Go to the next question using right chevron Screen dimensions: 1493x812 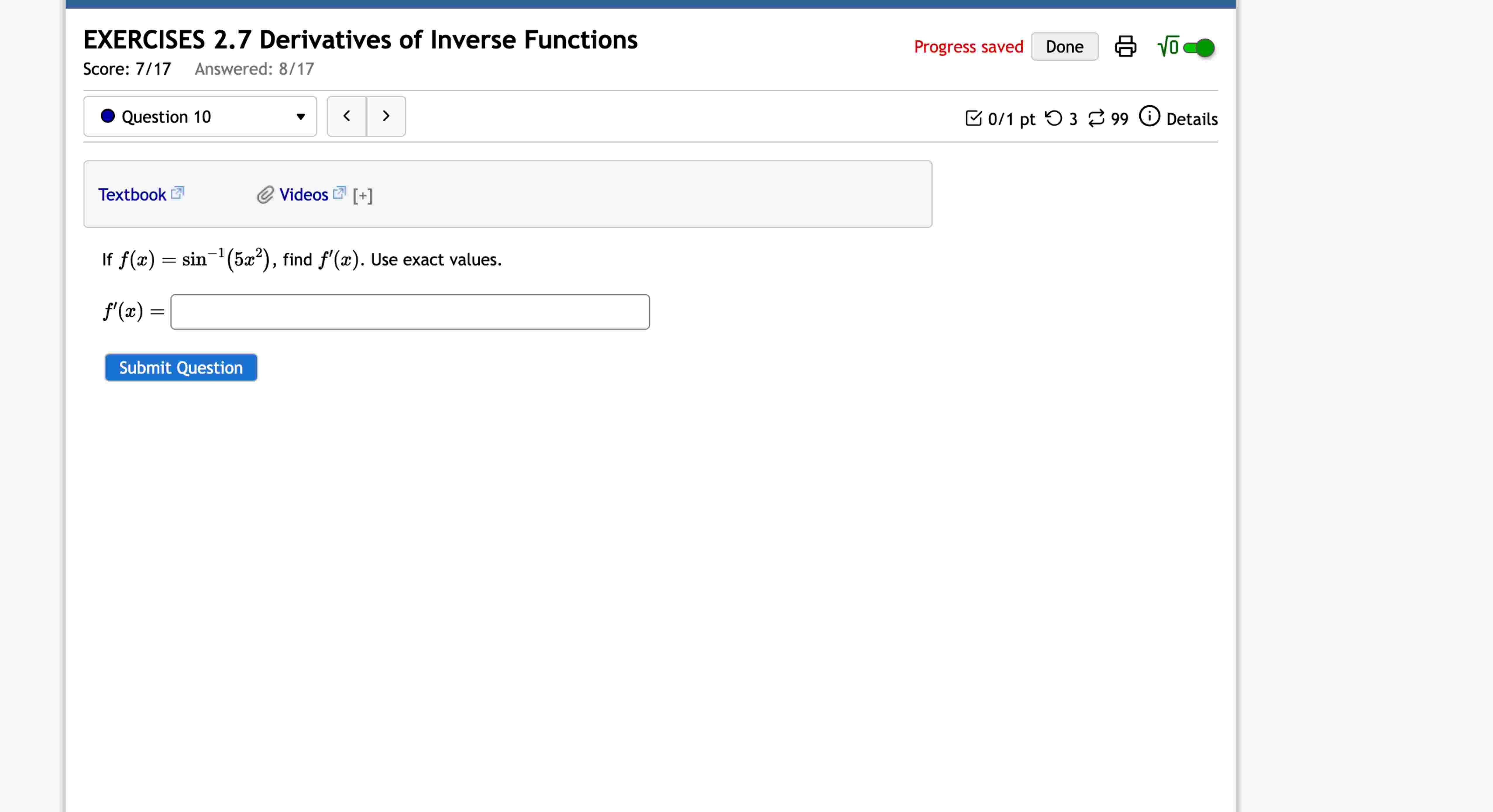coord(386,116)
